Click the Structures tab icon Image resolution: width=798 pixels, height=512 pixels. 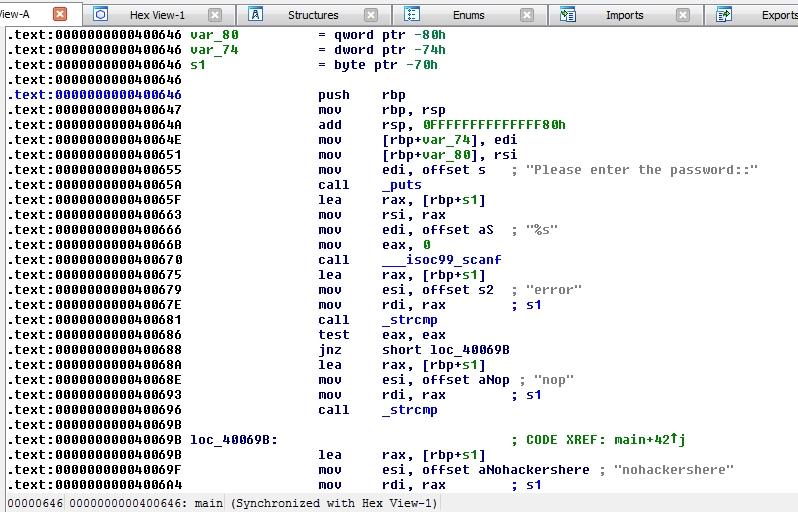point(256,14)
